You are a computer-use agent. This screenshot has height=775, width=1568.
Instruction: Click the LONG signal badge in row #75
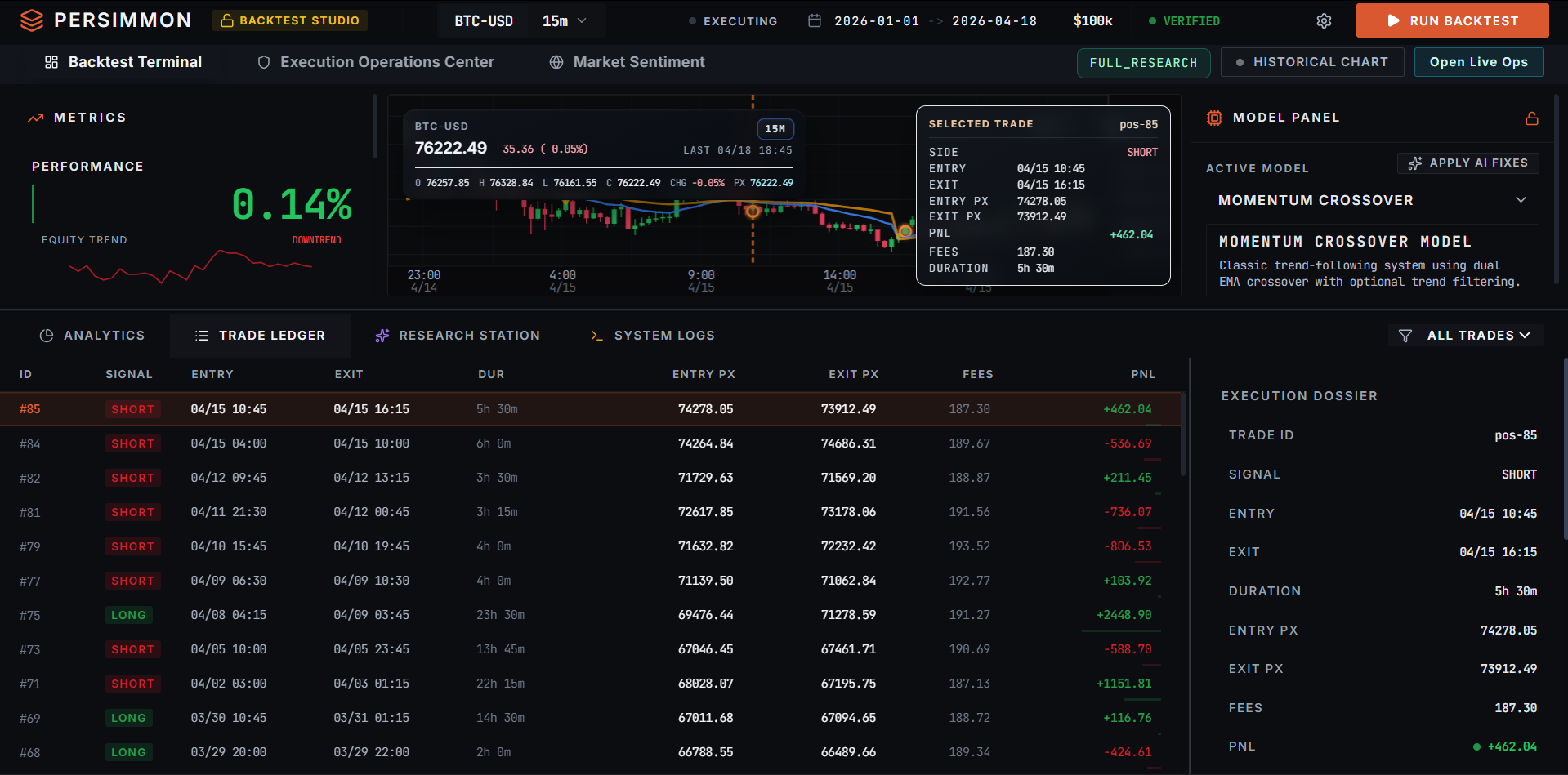(x=128, y=615)
